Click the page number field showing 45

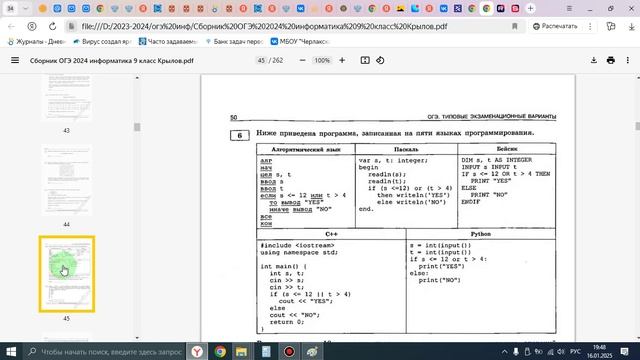261,60
